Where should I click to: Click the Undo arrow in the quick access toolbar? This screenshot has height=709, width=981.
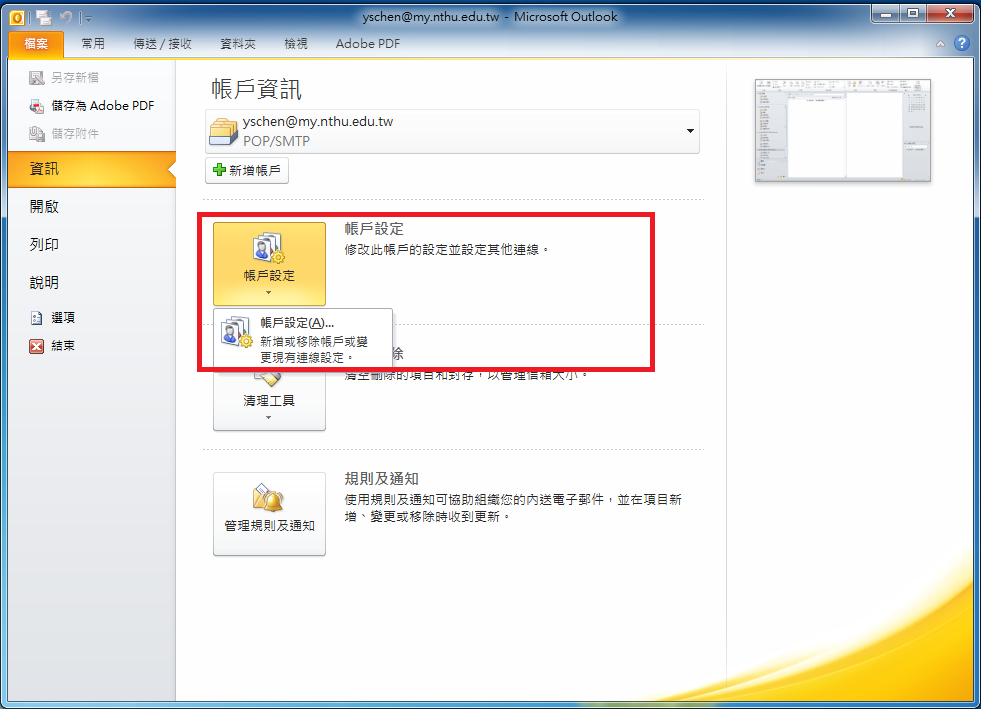65,16
